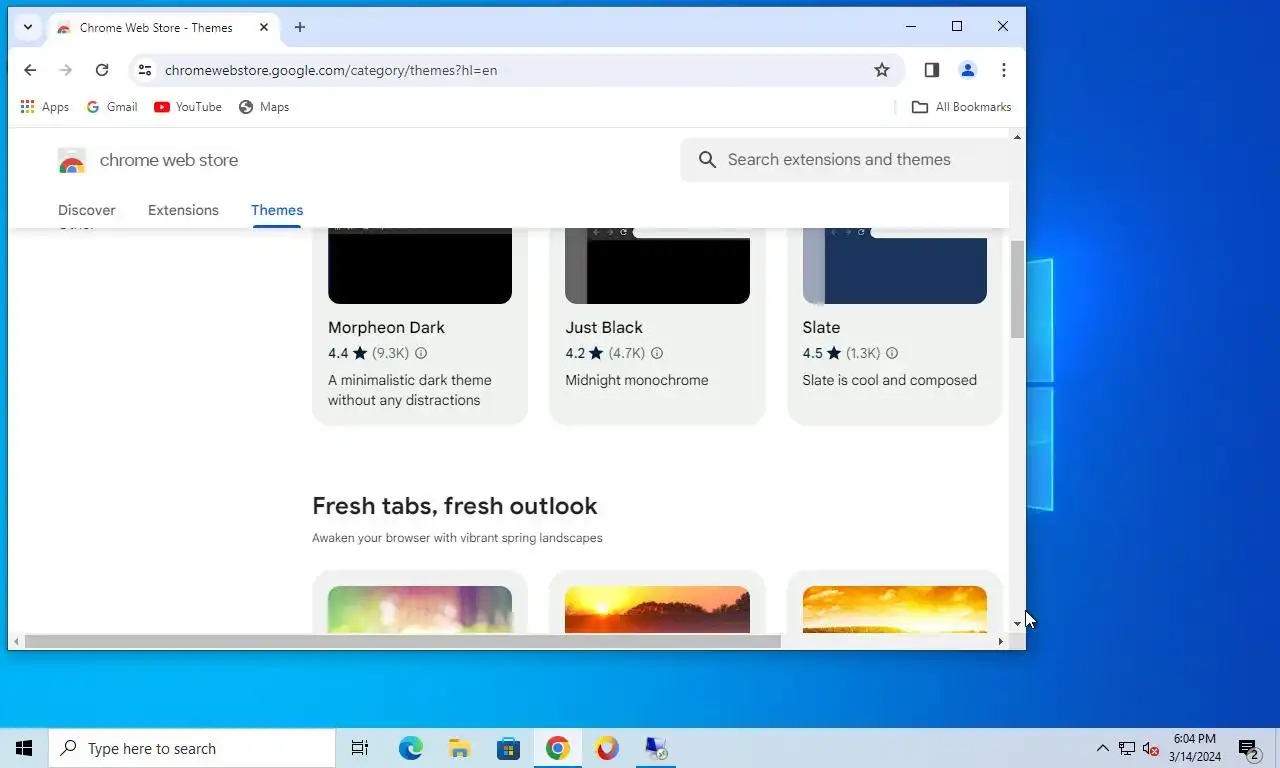Open the YouTube bookmark
Viewport: 1280px width, 768px height.
[x=188, y=107]
